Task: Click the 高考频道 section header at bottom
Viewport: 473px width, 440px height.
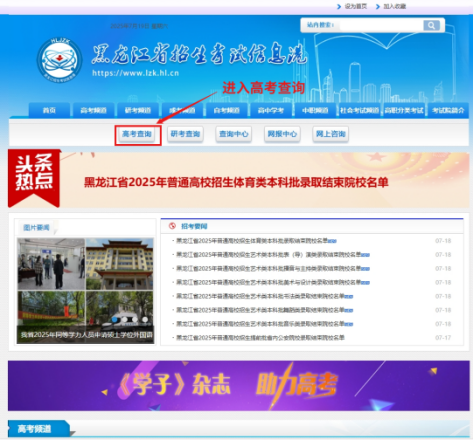Action: pyautogui.click(x=34, y=429)
